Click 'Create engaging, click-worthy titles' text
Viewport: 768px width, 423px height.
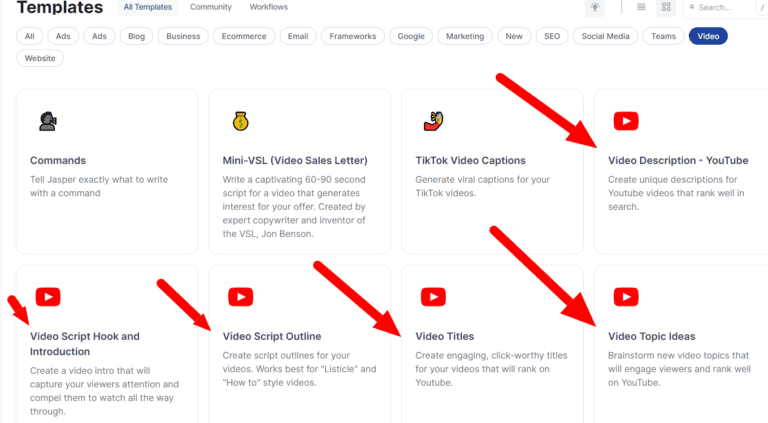pyautogui.click(x=491, y=369)
